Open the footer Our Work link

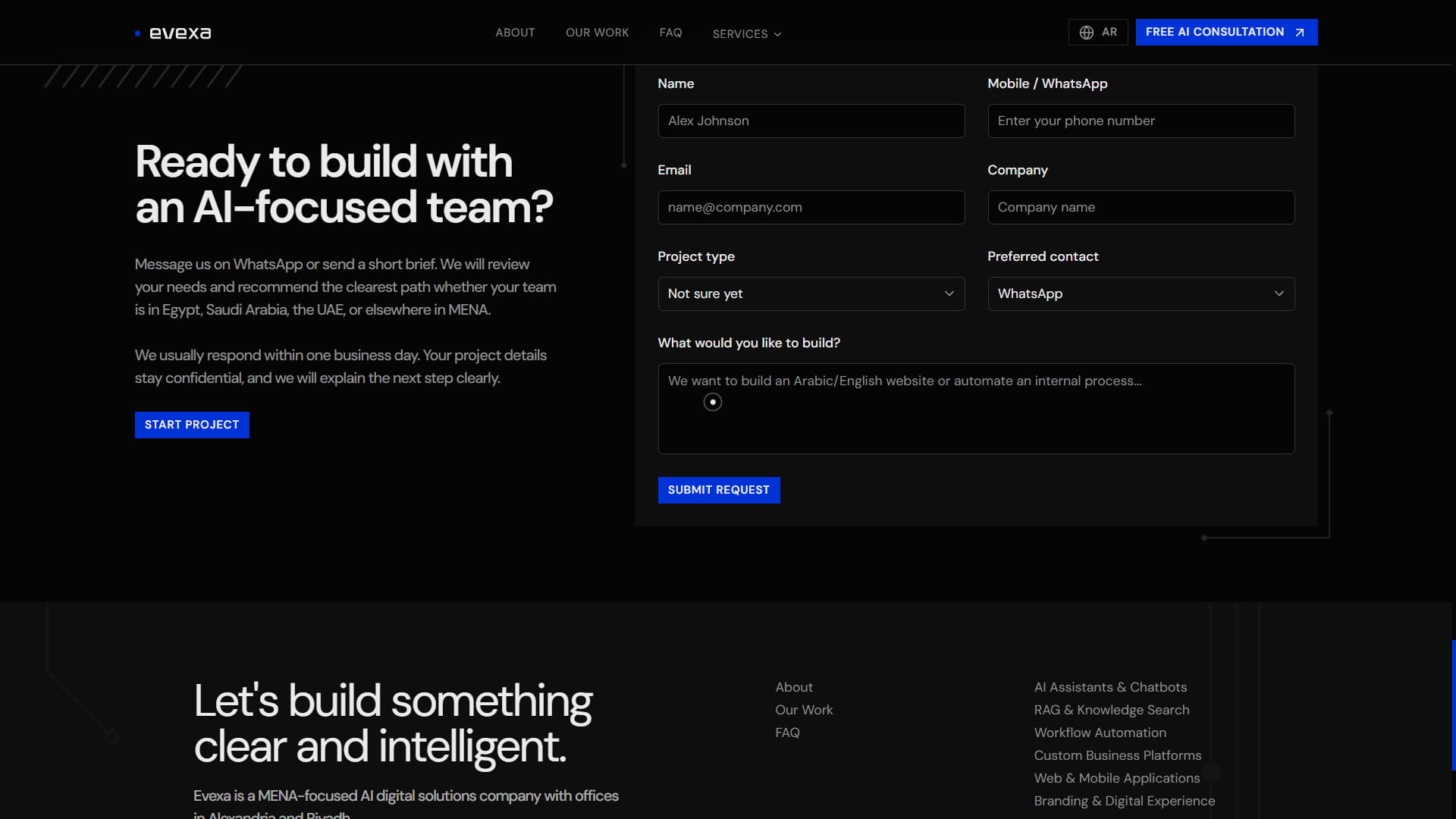[x=803, y=710]
